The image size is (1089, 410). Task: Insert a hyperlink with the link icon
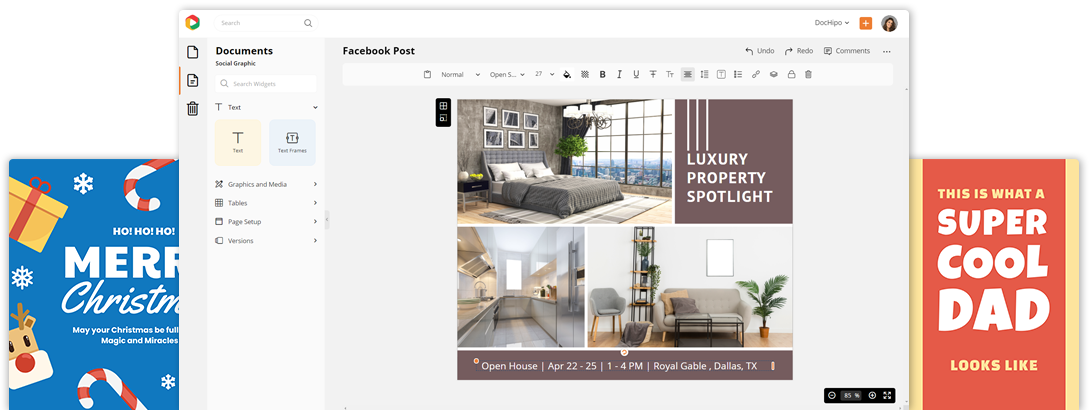pos(756,74)
